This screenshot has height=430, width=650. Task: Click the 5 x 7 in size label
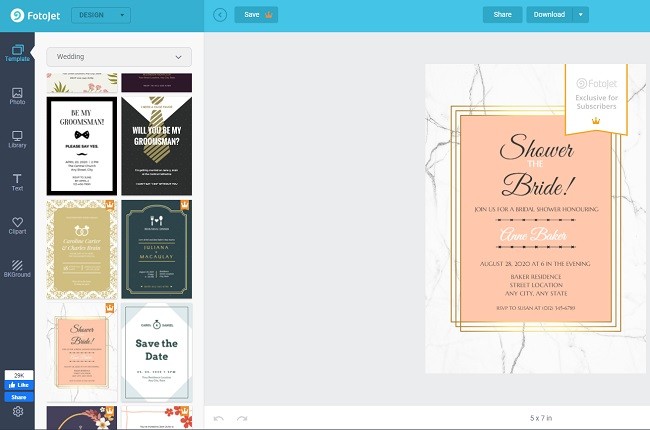(541, 418)
